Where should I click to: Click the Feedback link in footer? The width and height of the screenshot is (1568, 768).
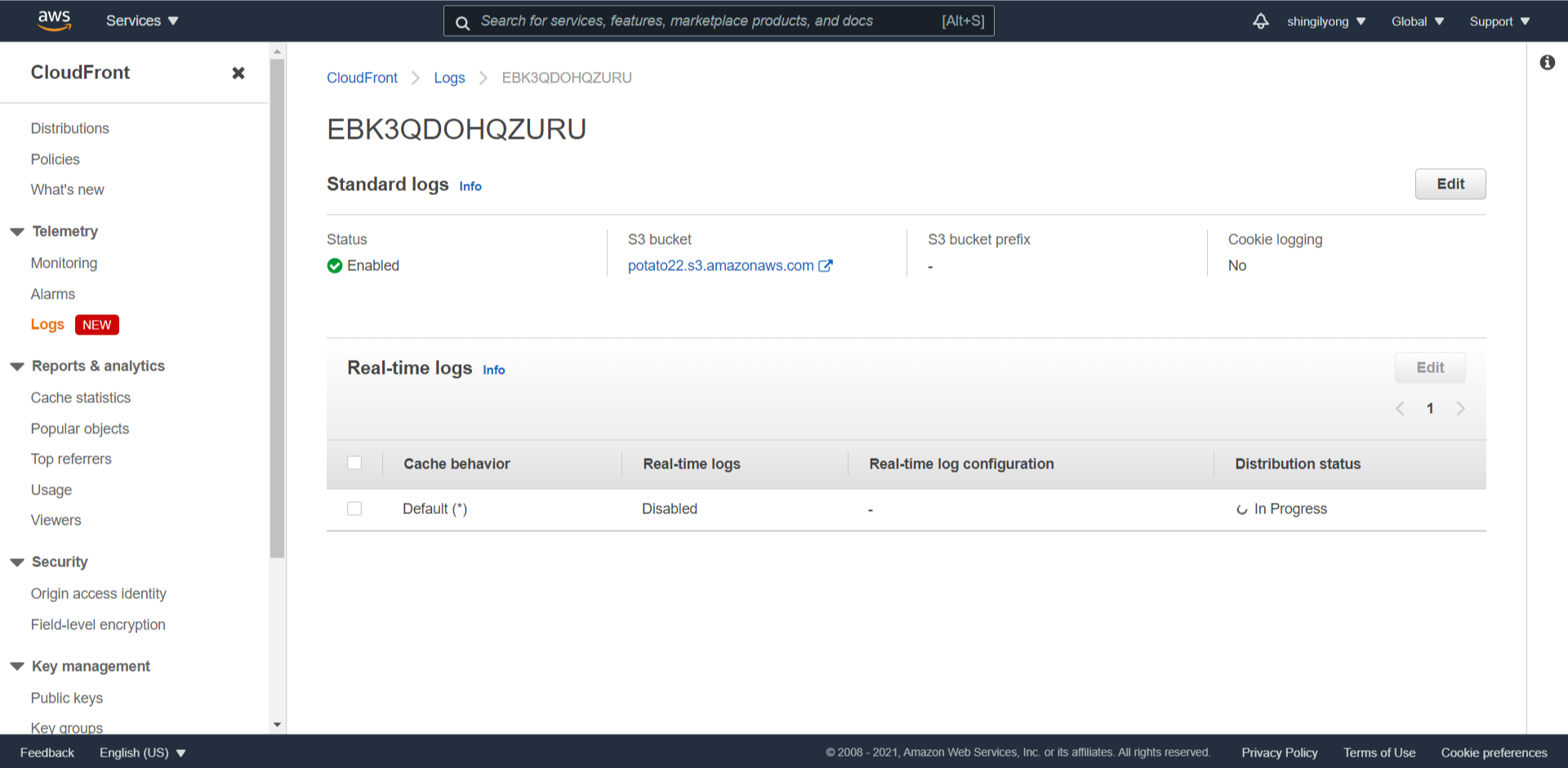47,752
